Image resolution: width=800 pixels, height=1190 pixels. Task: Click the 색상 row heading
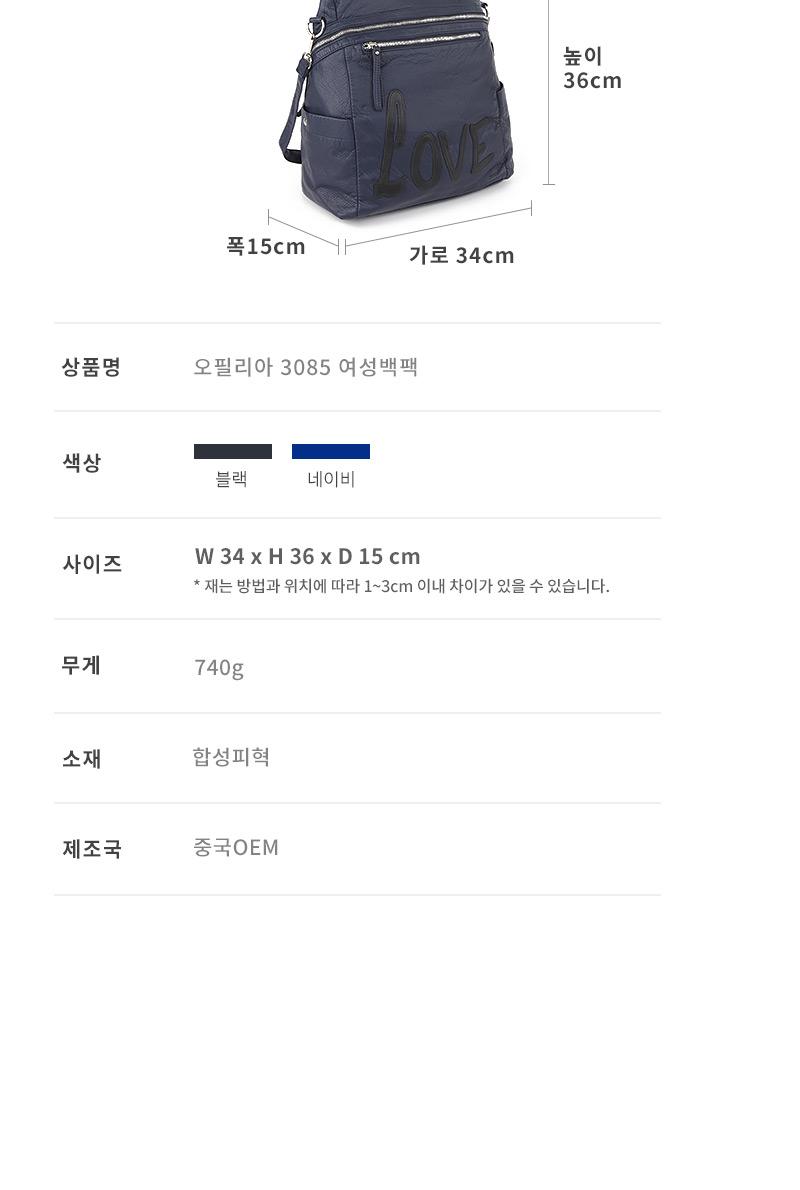click(82, 462)
